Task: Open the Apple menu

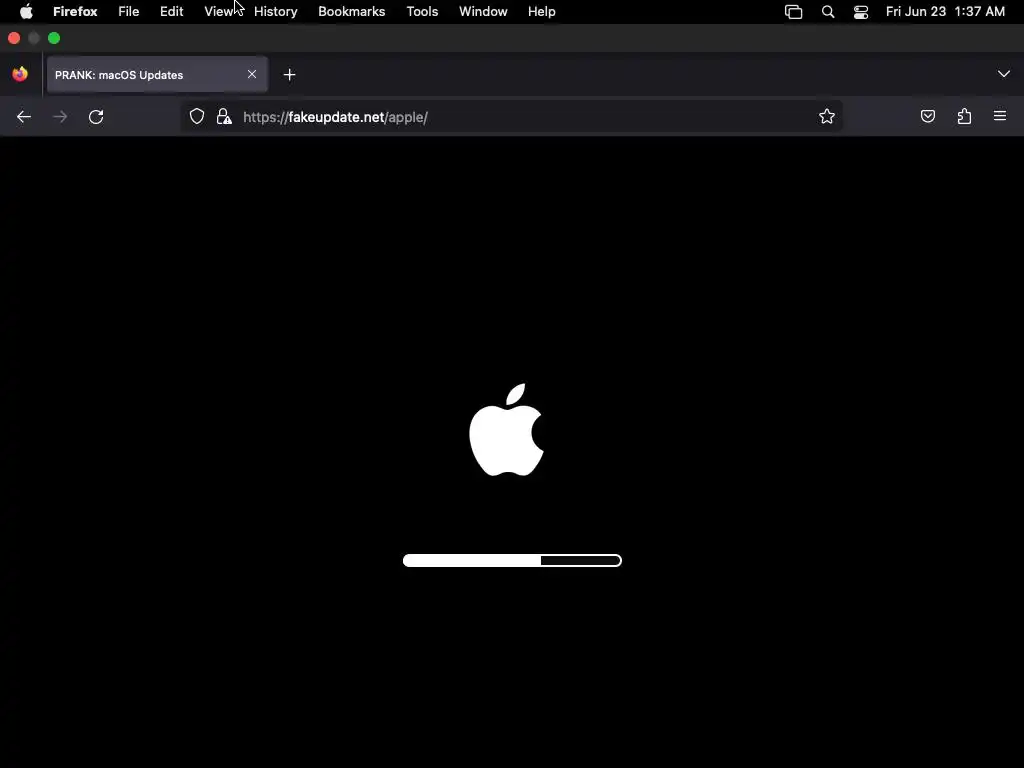Action: (26, 12)
